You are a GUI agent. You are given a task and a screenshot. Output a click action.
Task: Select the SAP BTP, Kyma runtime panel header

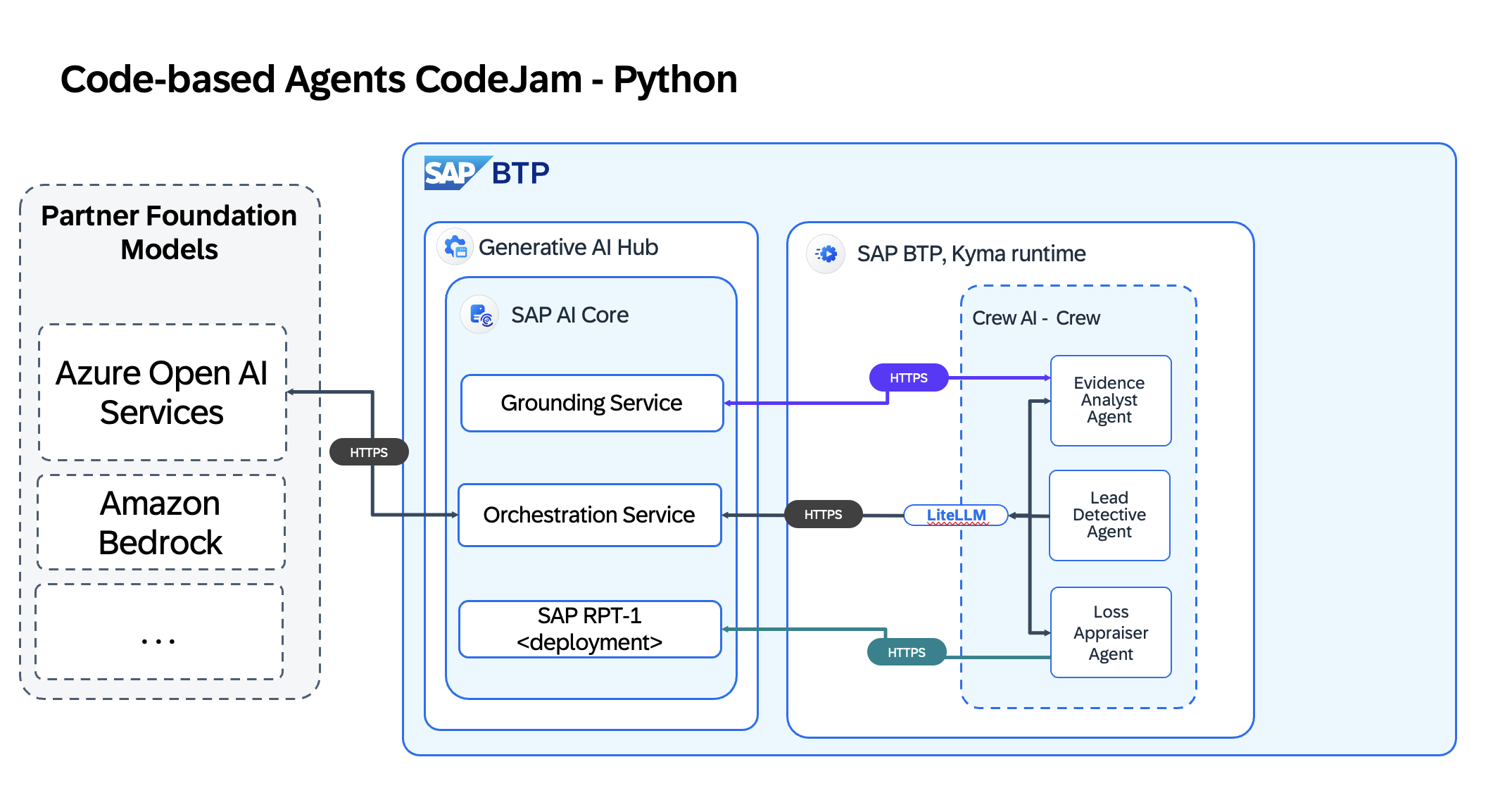pyautogui.click(x=971, y=254)
